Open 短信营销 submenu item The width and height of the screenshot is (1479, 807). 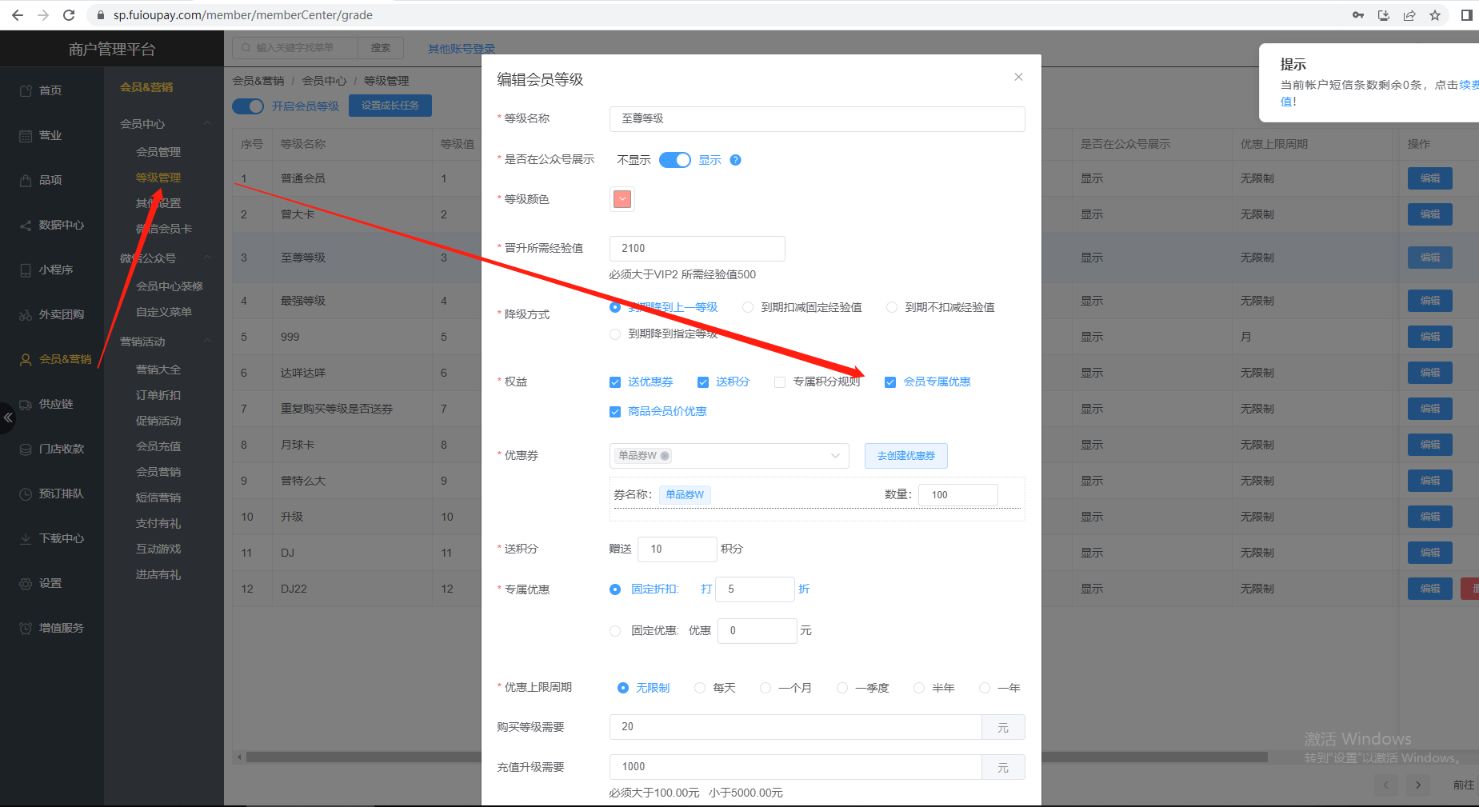click(158, 498)
